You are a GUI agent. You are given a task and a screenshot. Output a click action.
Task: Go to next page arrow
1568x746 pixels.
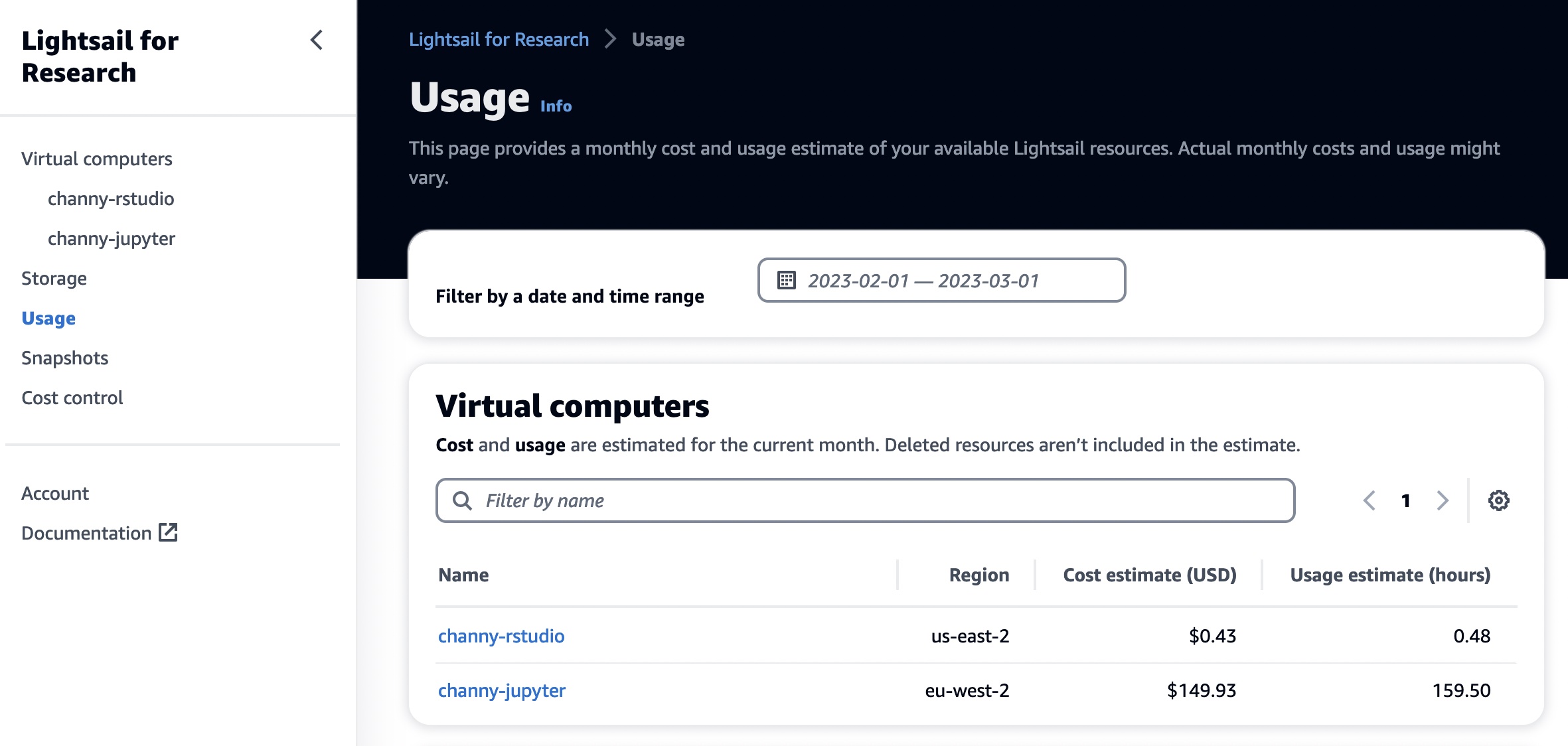(1442, 500)
